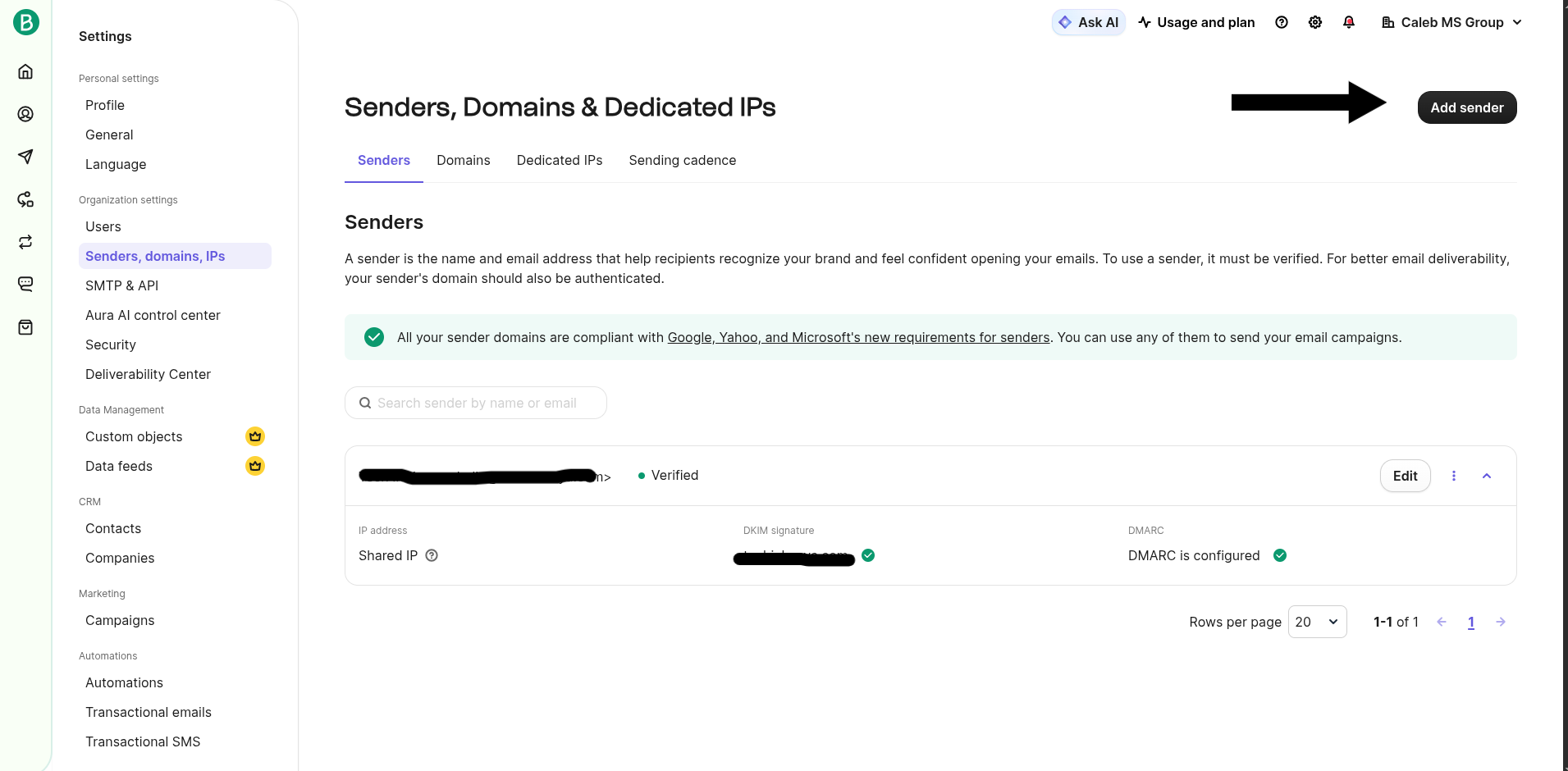Select page 1 in pagination

(1471, 622)
